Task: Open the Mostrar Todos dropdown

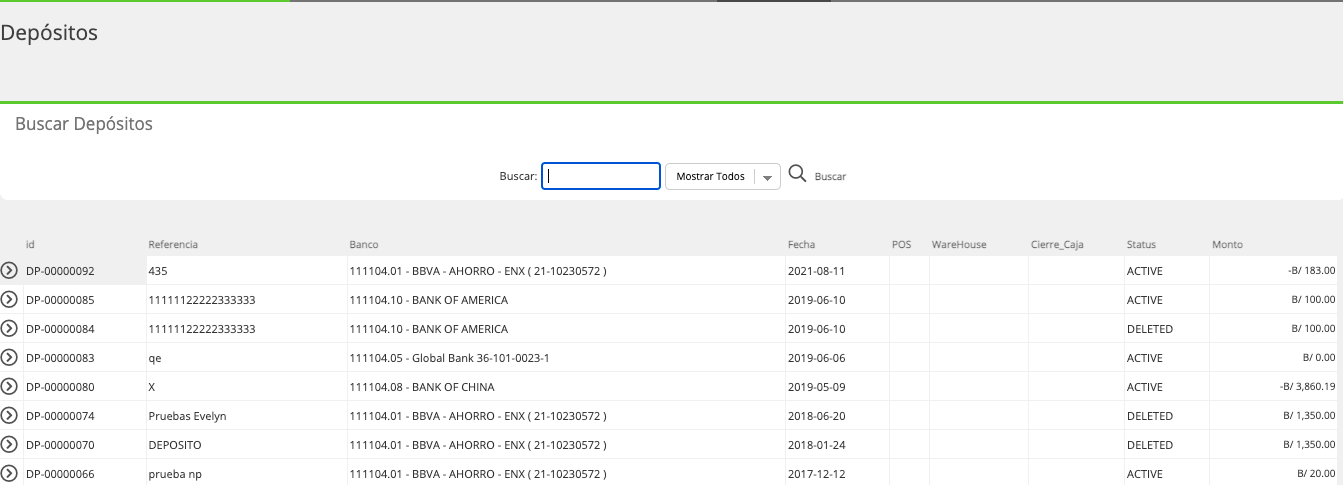Action: [x=723, y=176]
